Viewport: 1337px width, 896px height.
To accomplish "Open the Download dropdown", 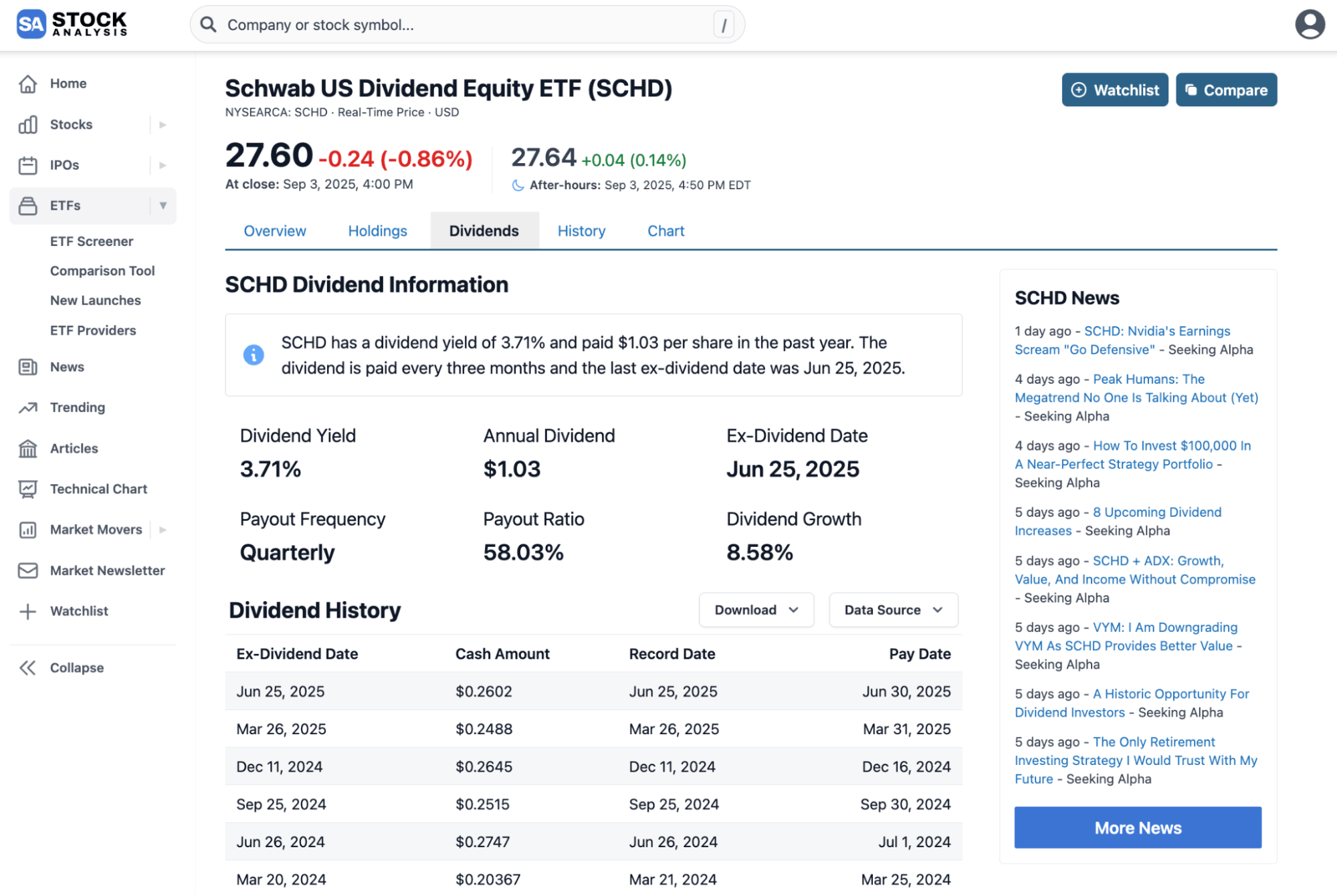I will coord(756,610).
